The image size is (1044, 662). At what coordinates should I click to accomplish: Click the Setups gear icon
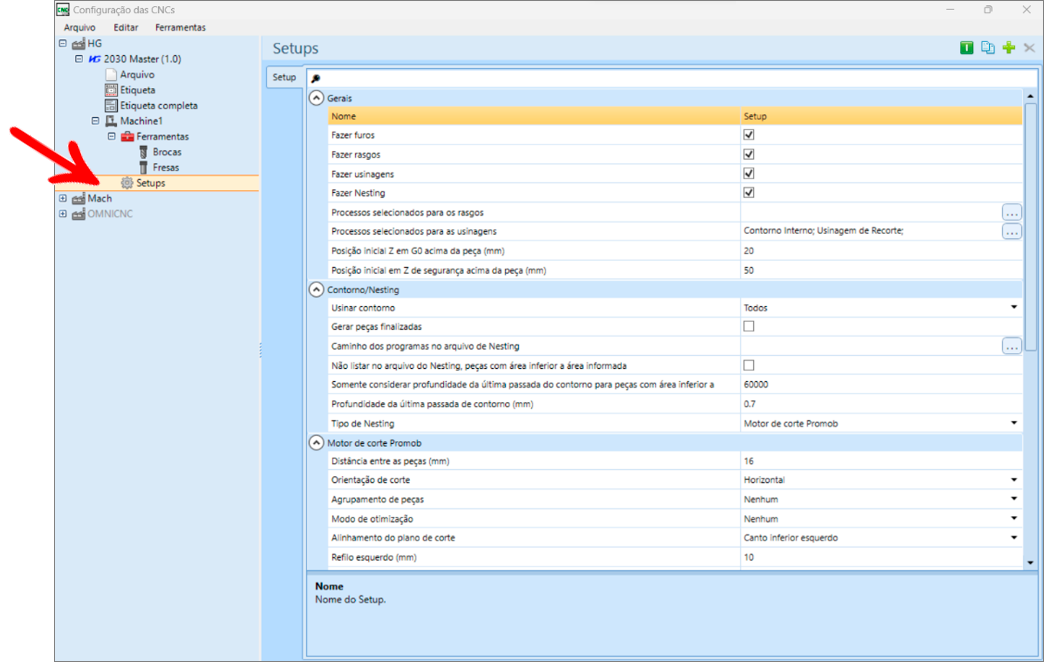(x=127, y=183)
